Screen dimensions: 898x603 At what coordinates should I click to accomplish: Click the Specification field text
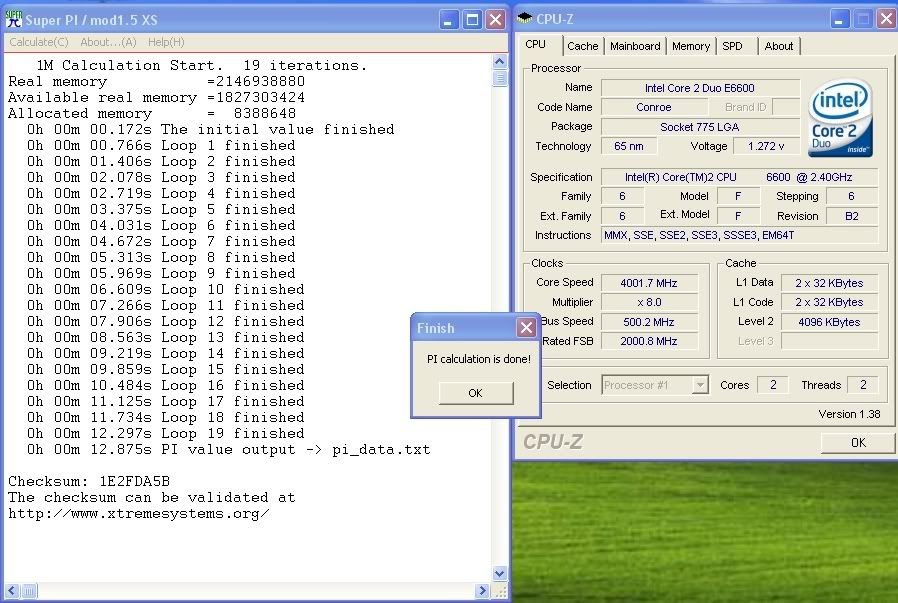pos(739,177)
